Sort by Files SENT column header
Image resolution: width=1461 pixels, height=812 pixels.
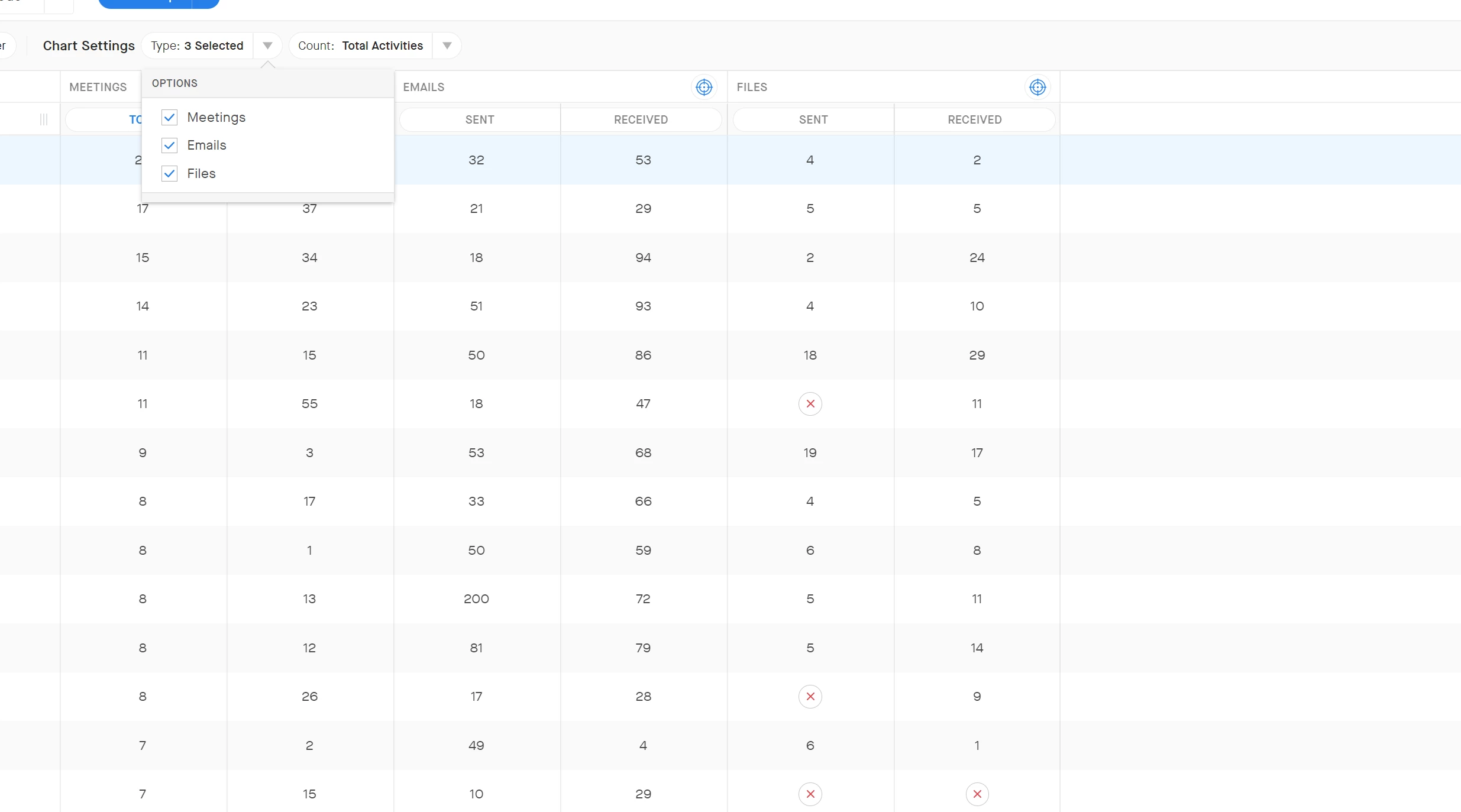813,119
